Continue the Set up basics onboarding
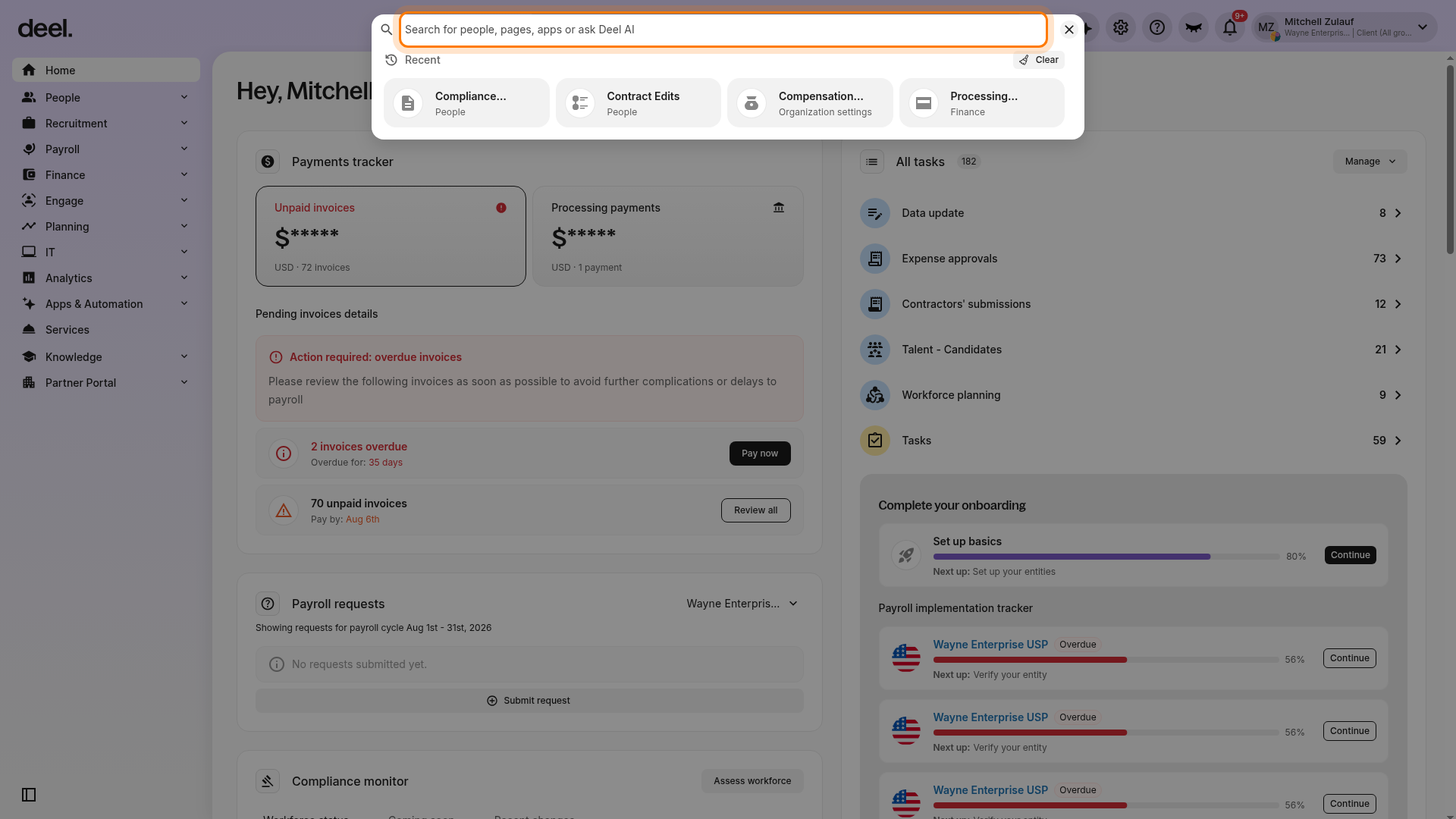Screen dimensions: 1456x819 pos(1351,555)
